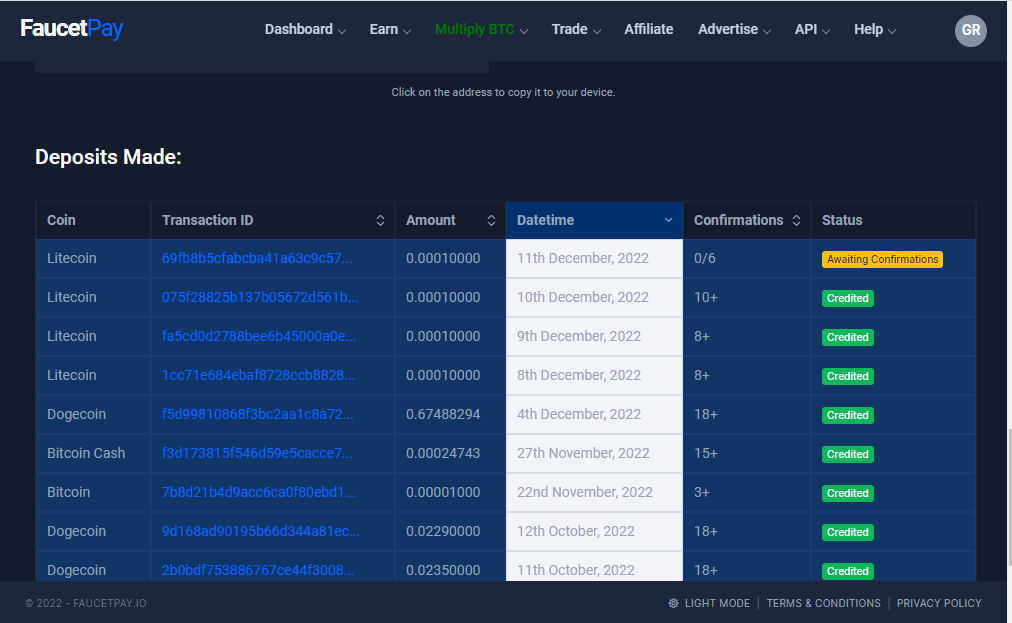Screen dimensions: 1012x623
Task: Open Privacy Policy link
Action: click(x=938, y=603)
